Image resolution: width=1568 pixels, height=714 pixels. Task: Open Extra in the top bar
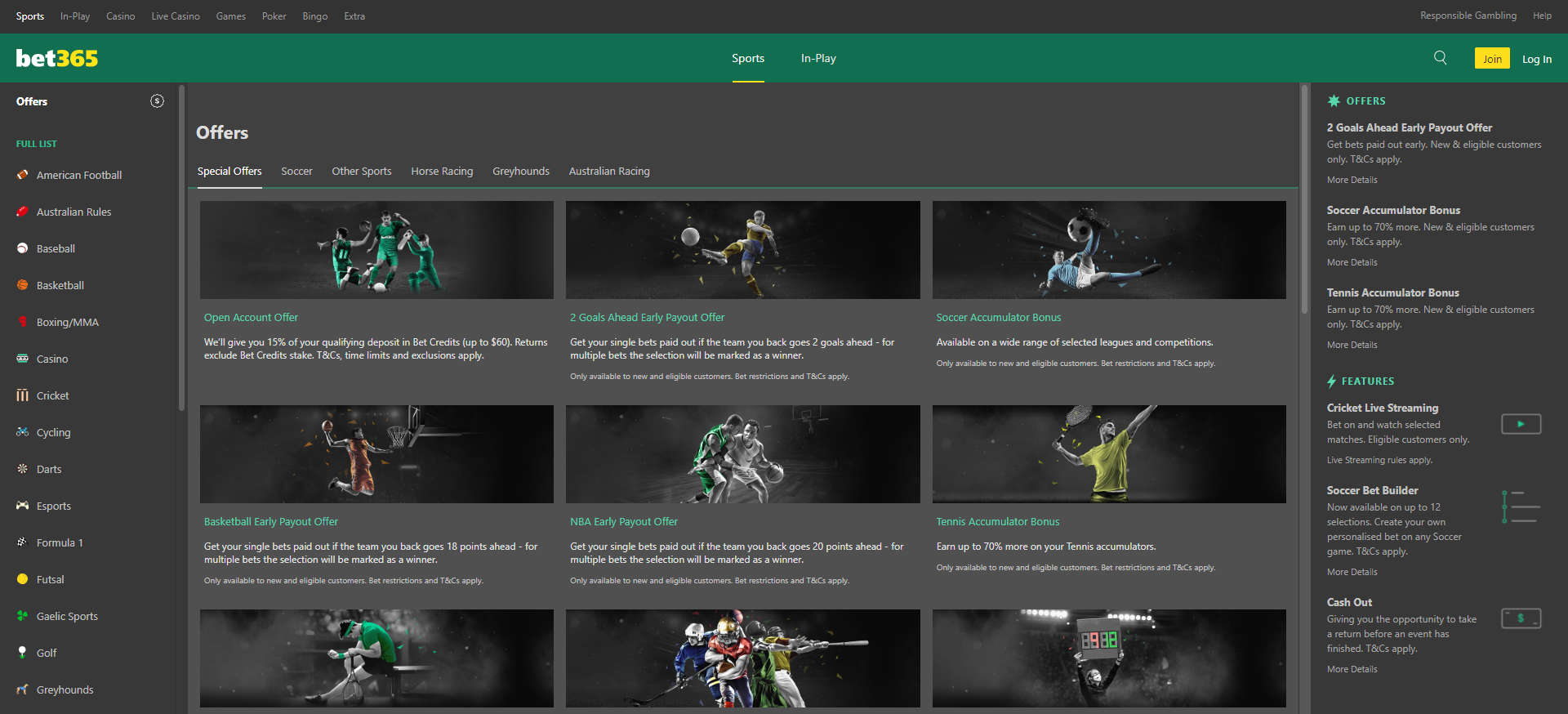click(x=354, y=16)
